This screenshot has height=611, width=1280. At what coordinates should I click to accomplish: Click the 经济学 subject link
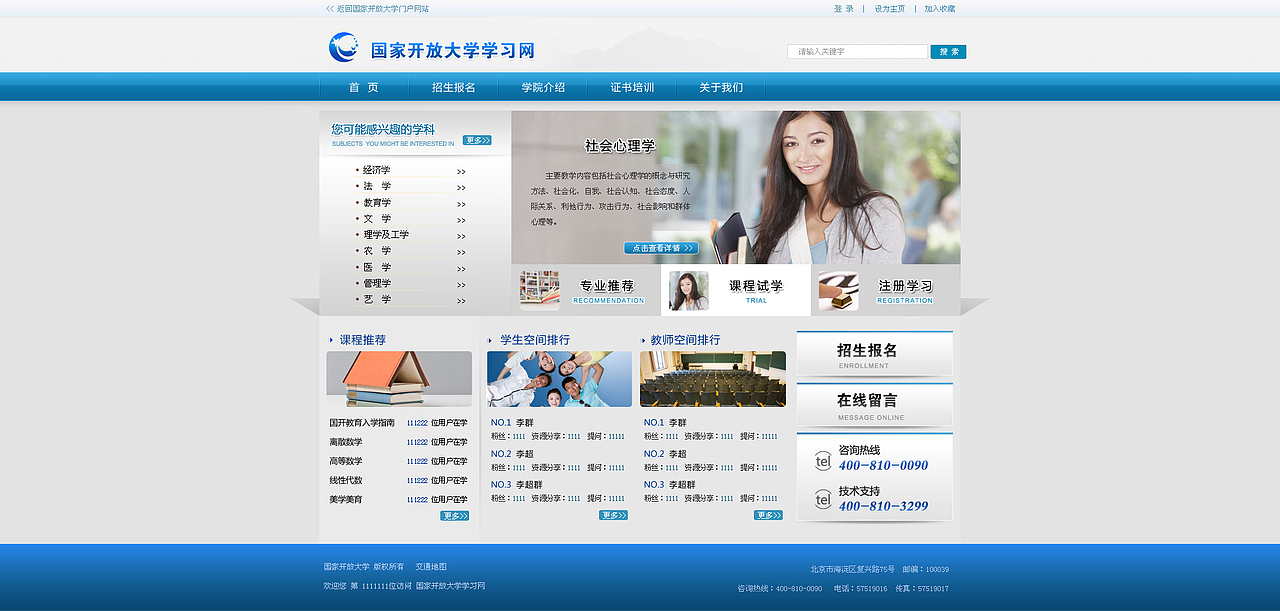coord(377,171)
